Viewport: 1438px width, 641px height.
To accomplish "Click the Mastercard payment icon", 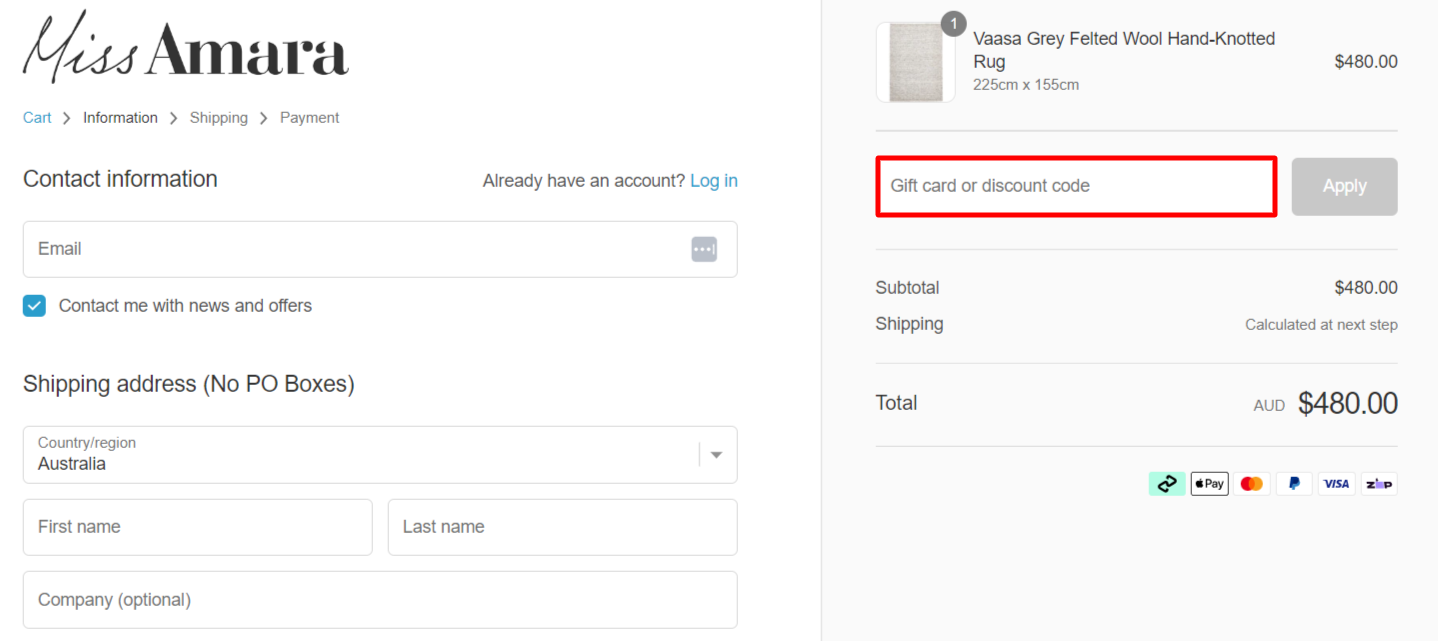I will 1251,483.
